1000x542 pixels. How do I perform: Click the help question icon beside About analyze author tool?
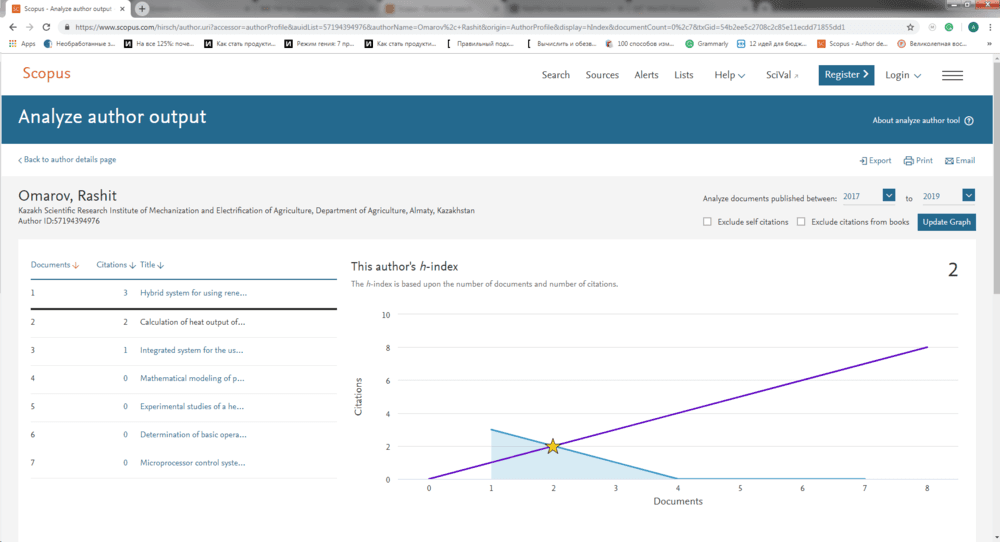969,121
